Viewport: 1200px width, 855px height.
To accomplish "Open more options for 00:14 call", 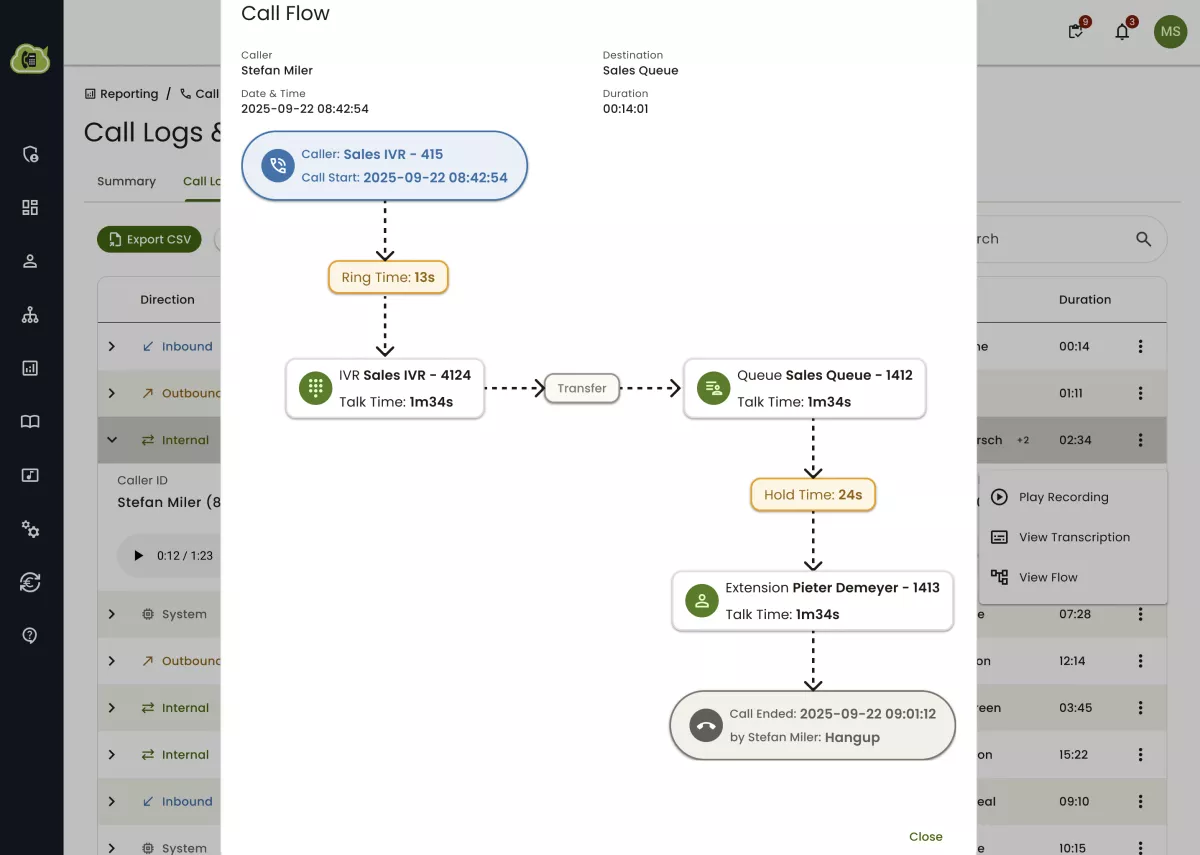I will [x=1140, y=346].
